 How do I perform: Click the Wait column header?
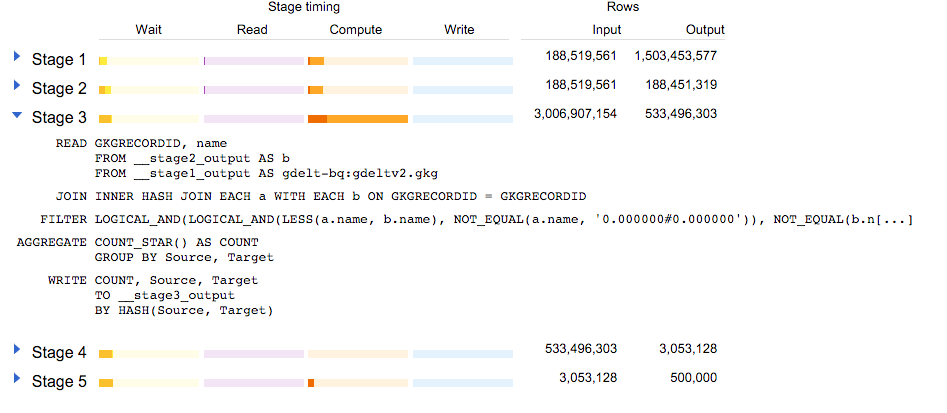point(149,29)
